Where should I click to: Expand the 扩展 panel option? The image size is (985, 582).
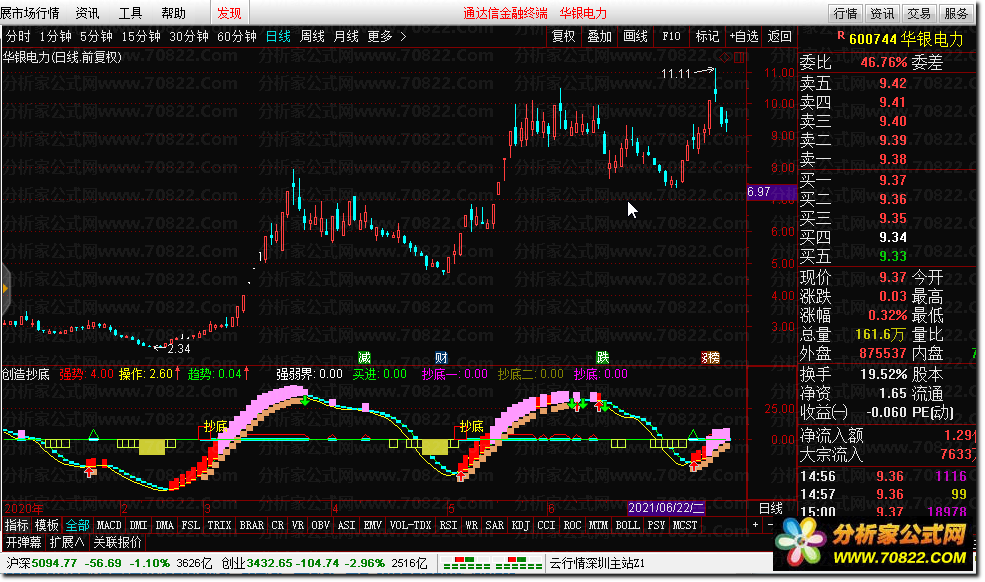pyautogui.click(x=67, y=542)
